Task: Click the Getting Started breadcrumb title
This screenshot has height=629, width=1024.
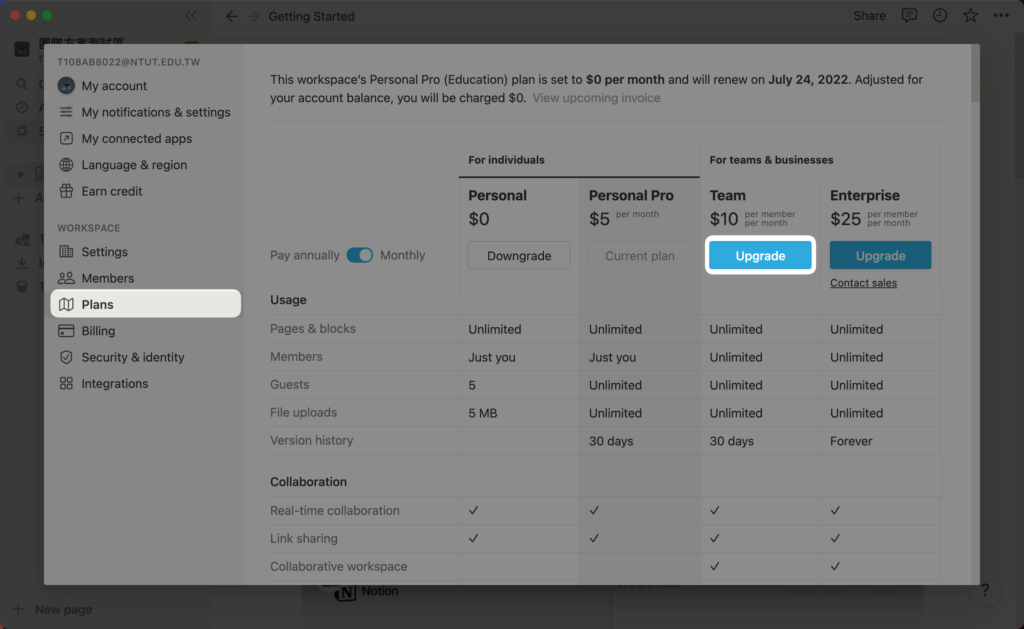Action: pyautogui.click(x=312, y=16)
